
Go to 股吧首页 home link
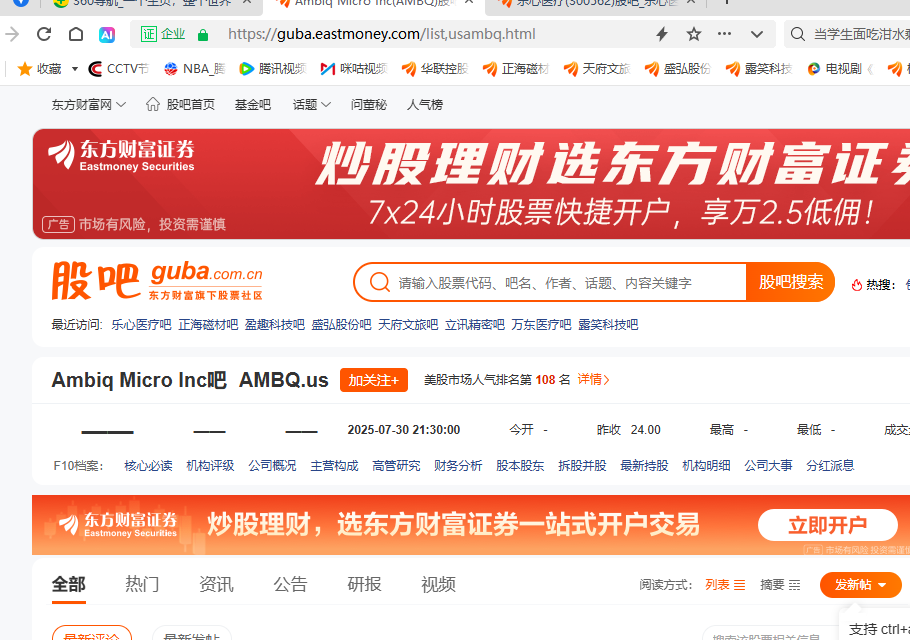click(x=180, y=104)
